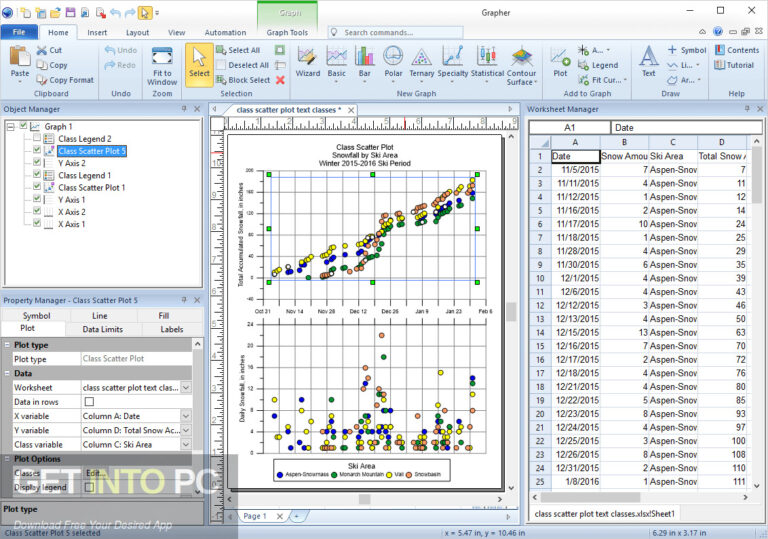The width and height of the screenshot is (768, 539).
Task: Open Polar graph types
Action: pyautogui.click(x=393, y=62)
